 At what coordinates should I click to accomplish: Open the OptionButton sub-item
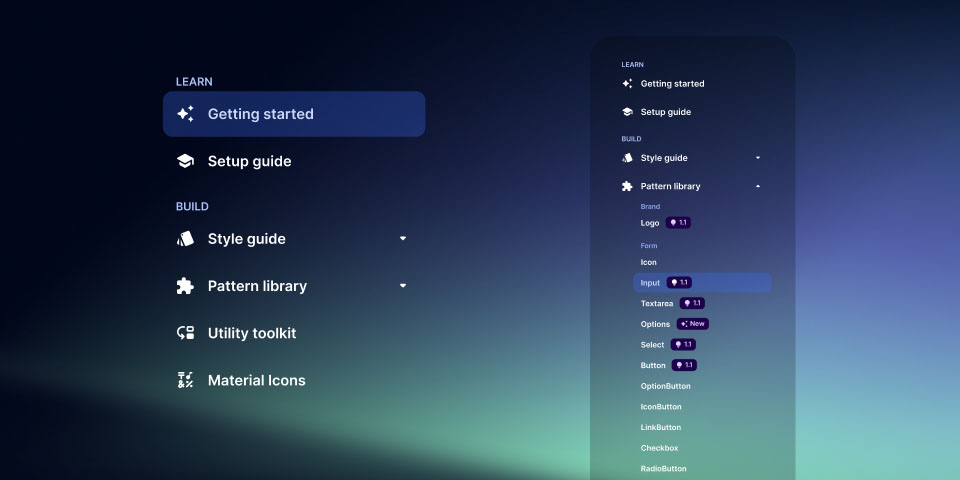click(666, 386)
